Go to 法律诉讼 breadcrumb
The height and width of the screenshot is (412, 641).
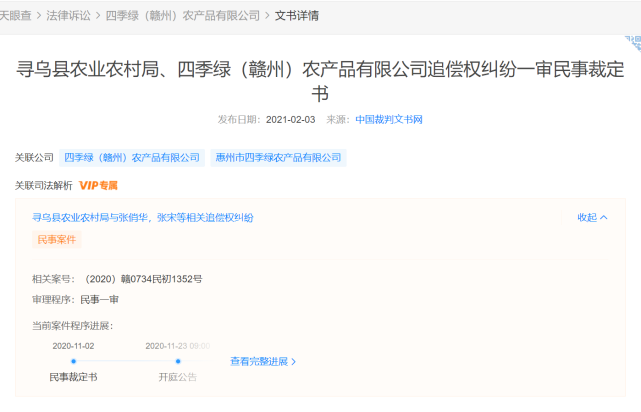click(68, 16)
